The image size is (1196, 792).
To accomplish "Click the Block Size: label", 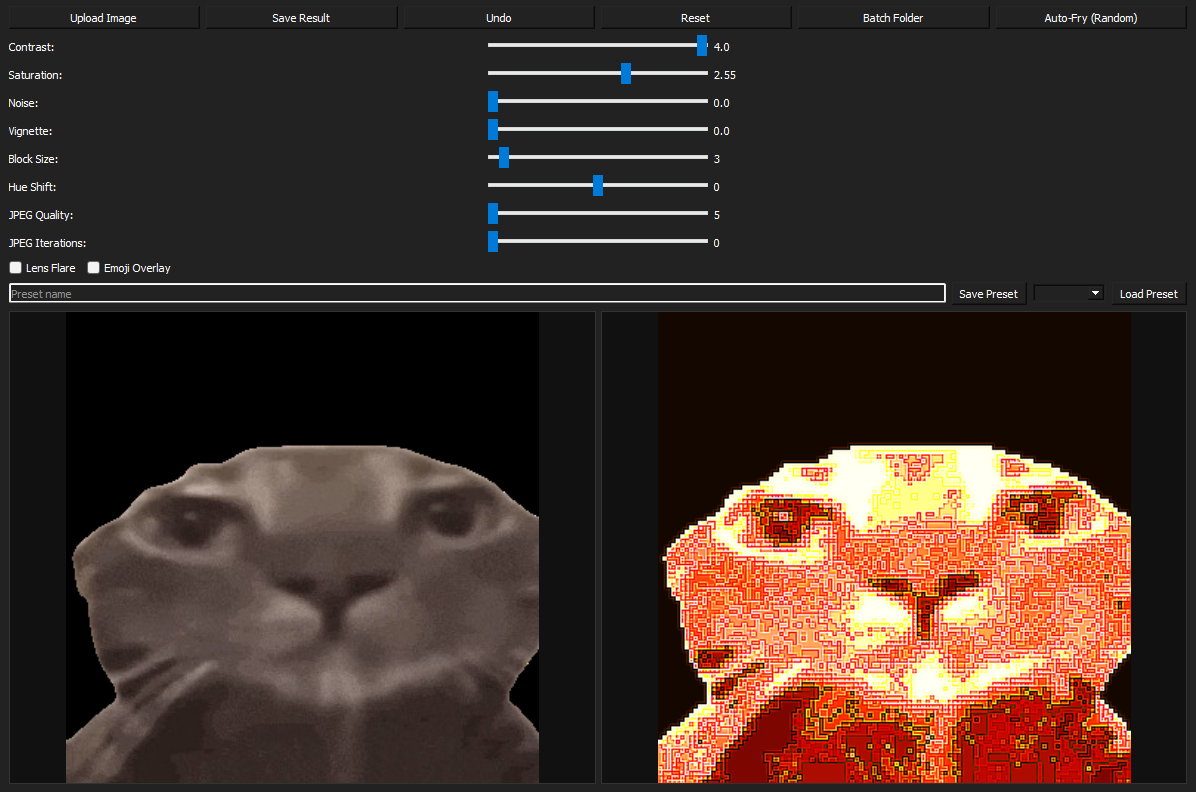I will click(x=33, y=159).
